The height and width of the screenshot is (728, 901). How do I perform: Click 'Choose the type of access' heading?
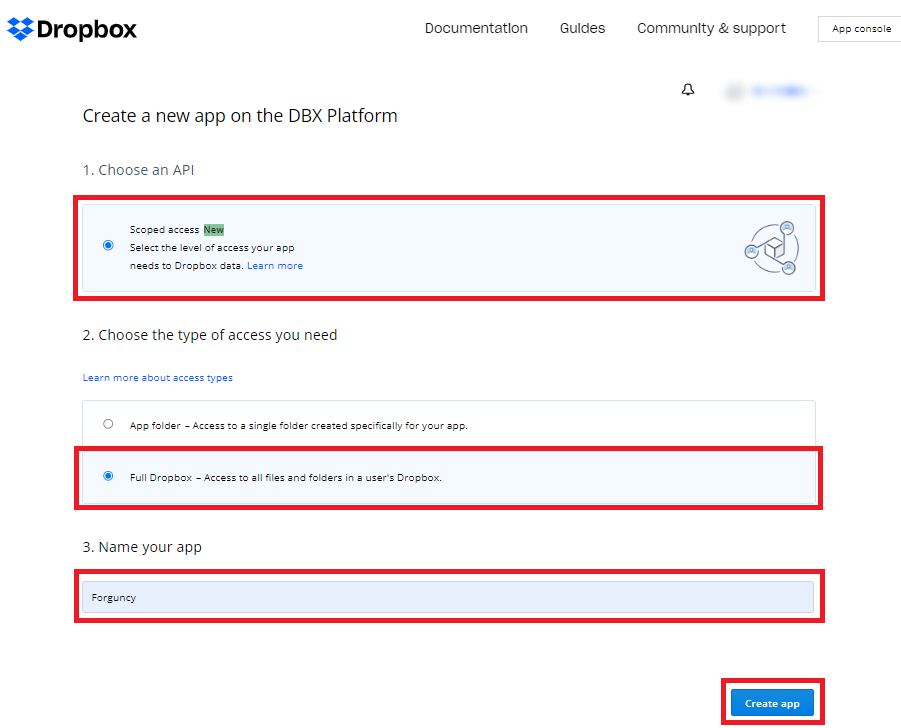click(x=210, y=335)
